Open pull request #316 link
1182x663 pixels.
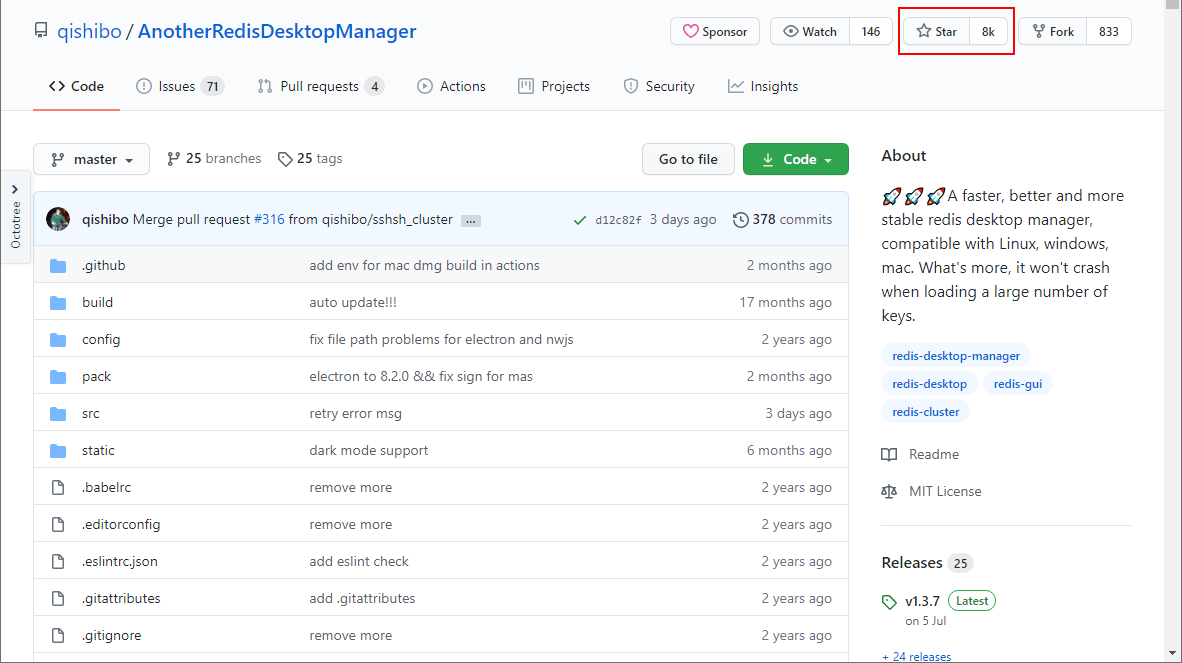click(x=269, y=219)
